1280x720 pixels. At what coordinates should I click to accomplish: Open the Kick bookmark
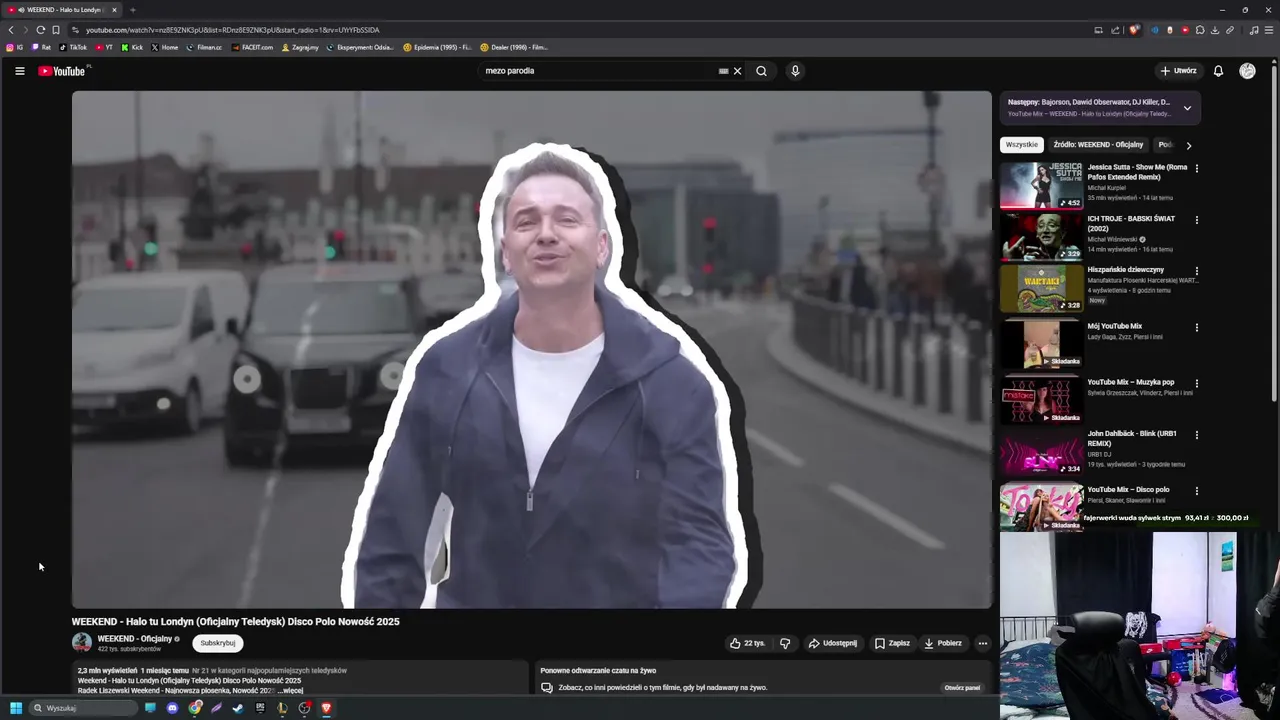pyautogui.click(x=132, y=47)
